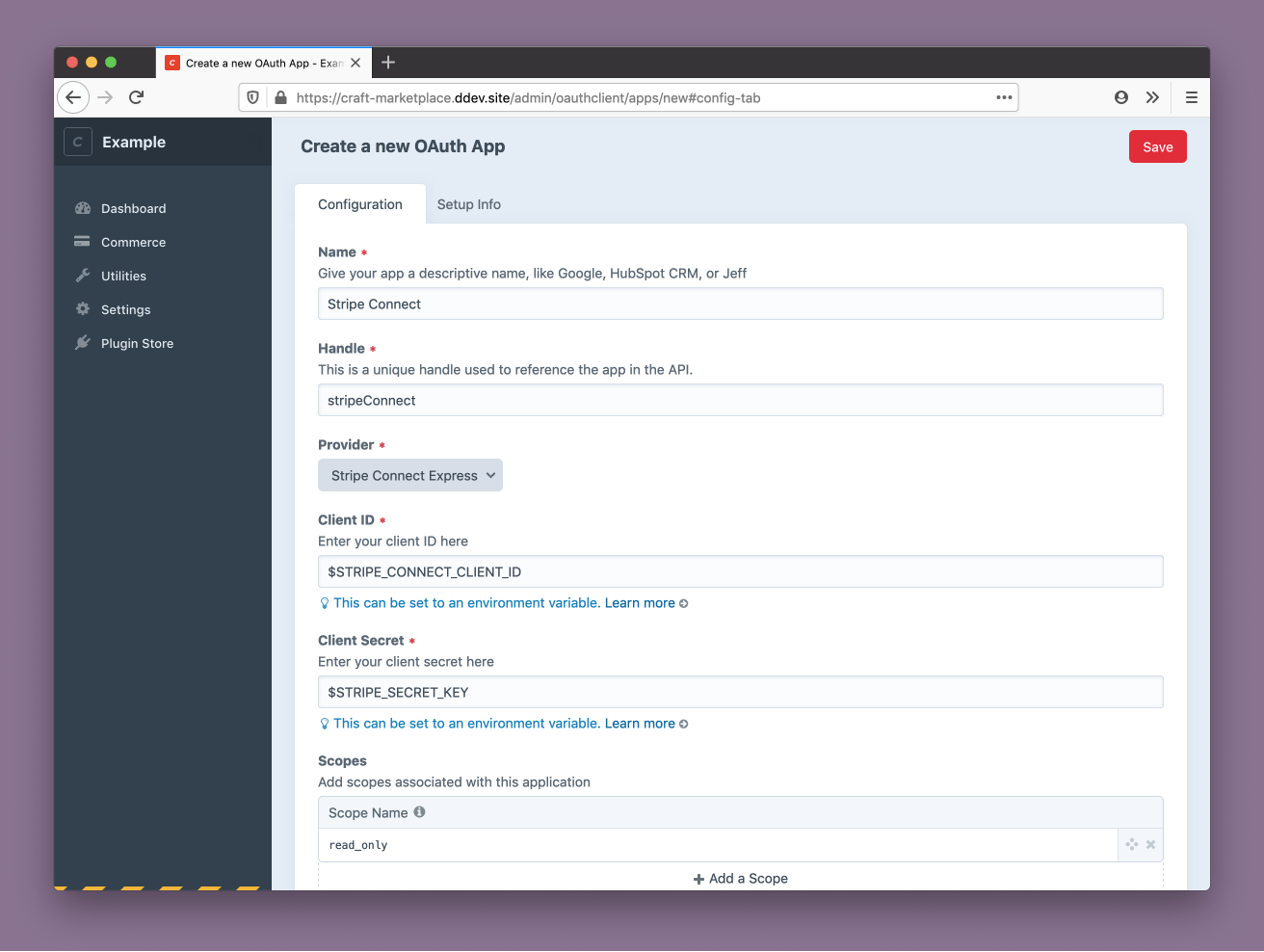This screenshot has height=952, width=1264.
Task: Click the Name field containing Stripe Connect
Action: 741,304
